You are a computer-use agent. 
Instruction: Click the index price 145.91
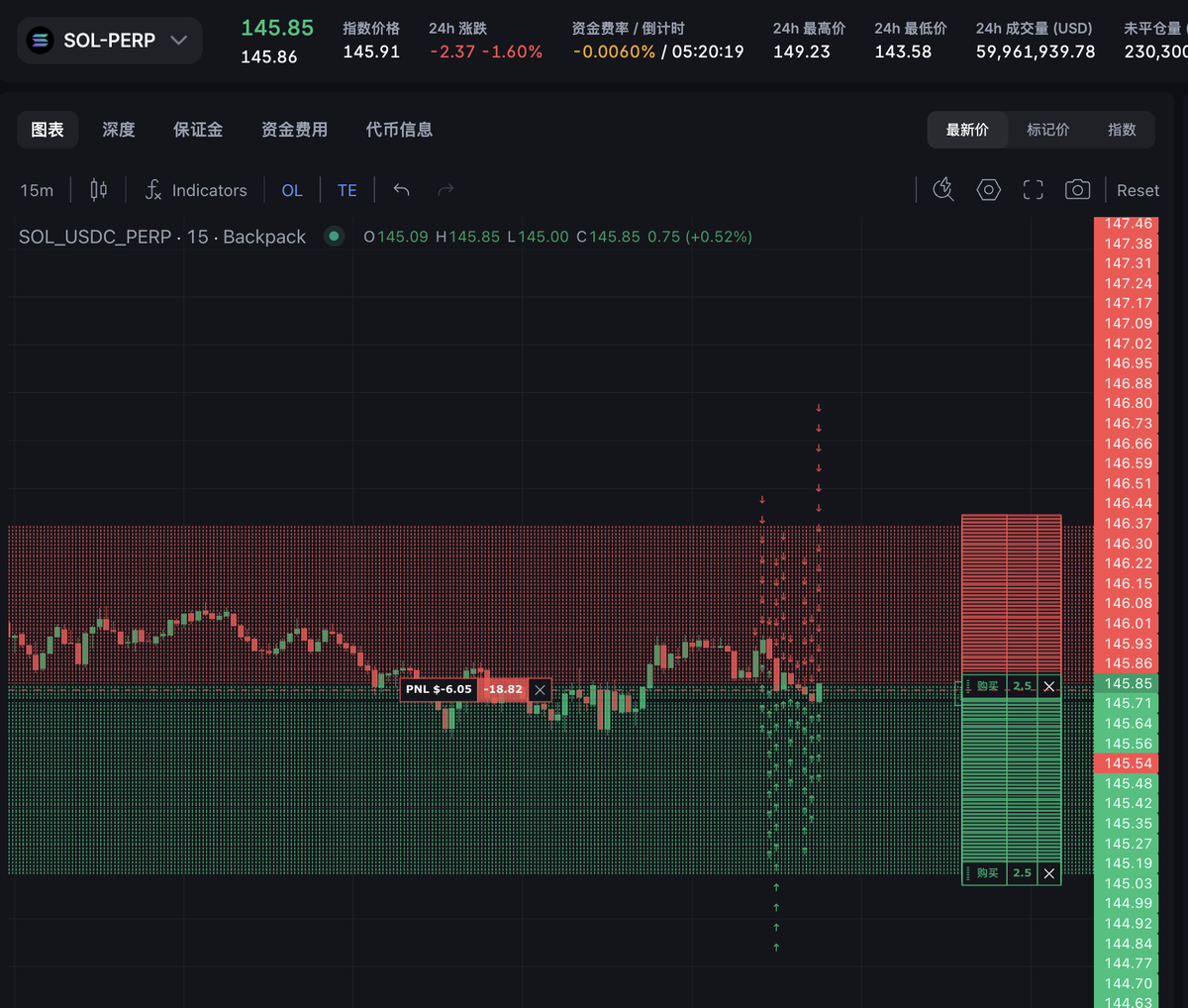click(x=371, y=51)
